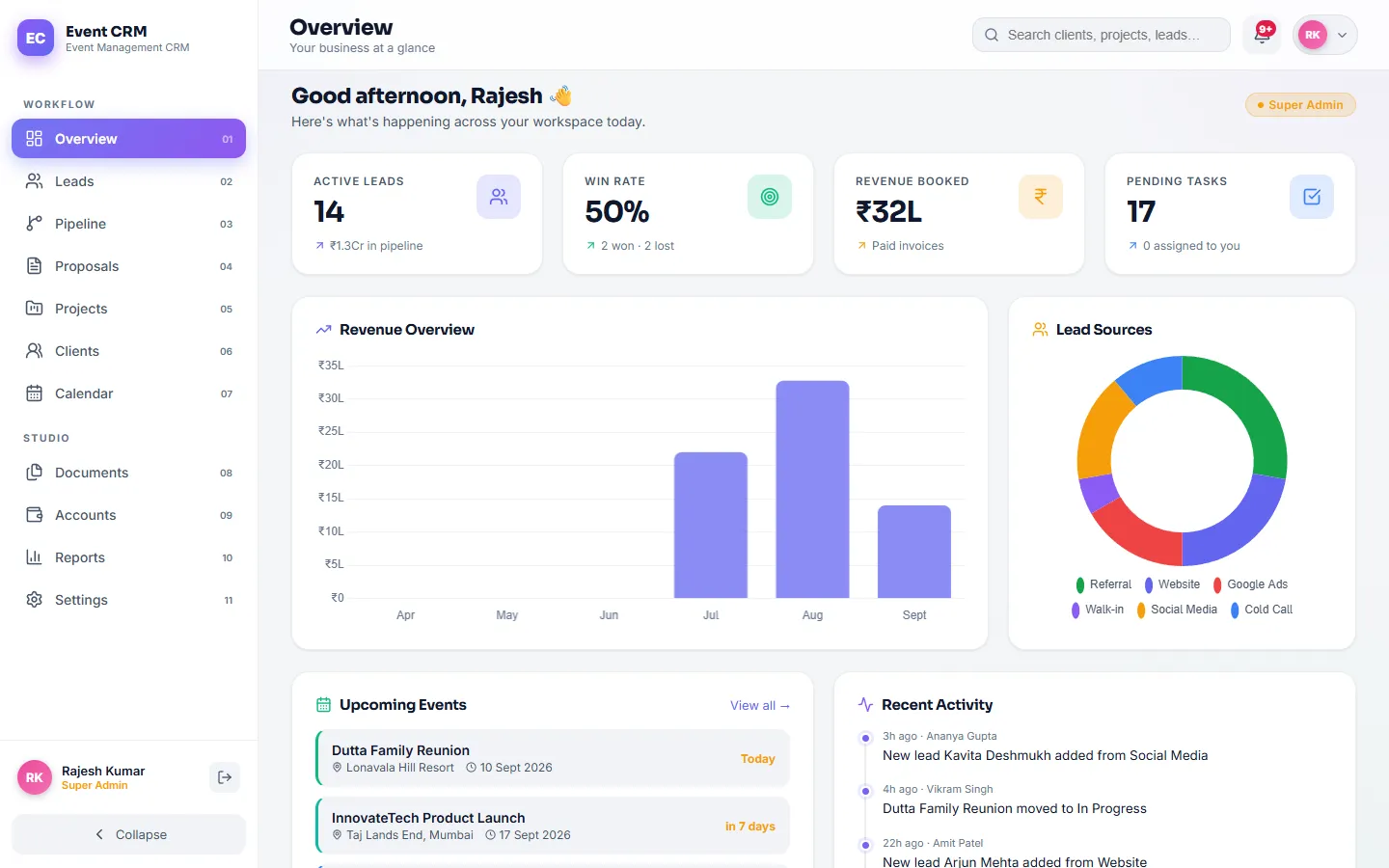This screenshot has height=868, width=1389.
Task: Click the Active Leads card
Action: tap(417, 214)
